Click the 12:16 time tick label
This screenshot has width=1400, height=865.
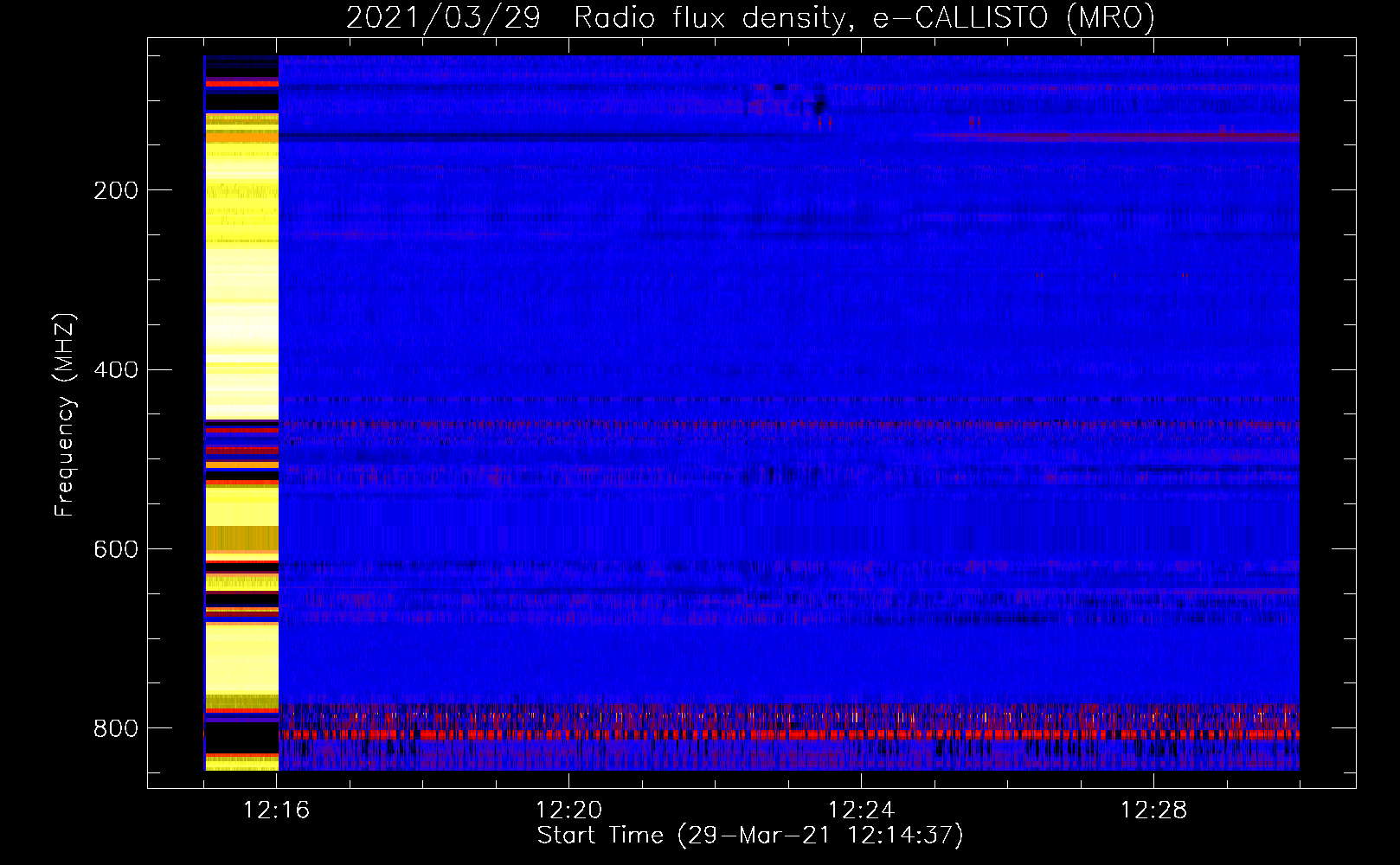(276, 811)
